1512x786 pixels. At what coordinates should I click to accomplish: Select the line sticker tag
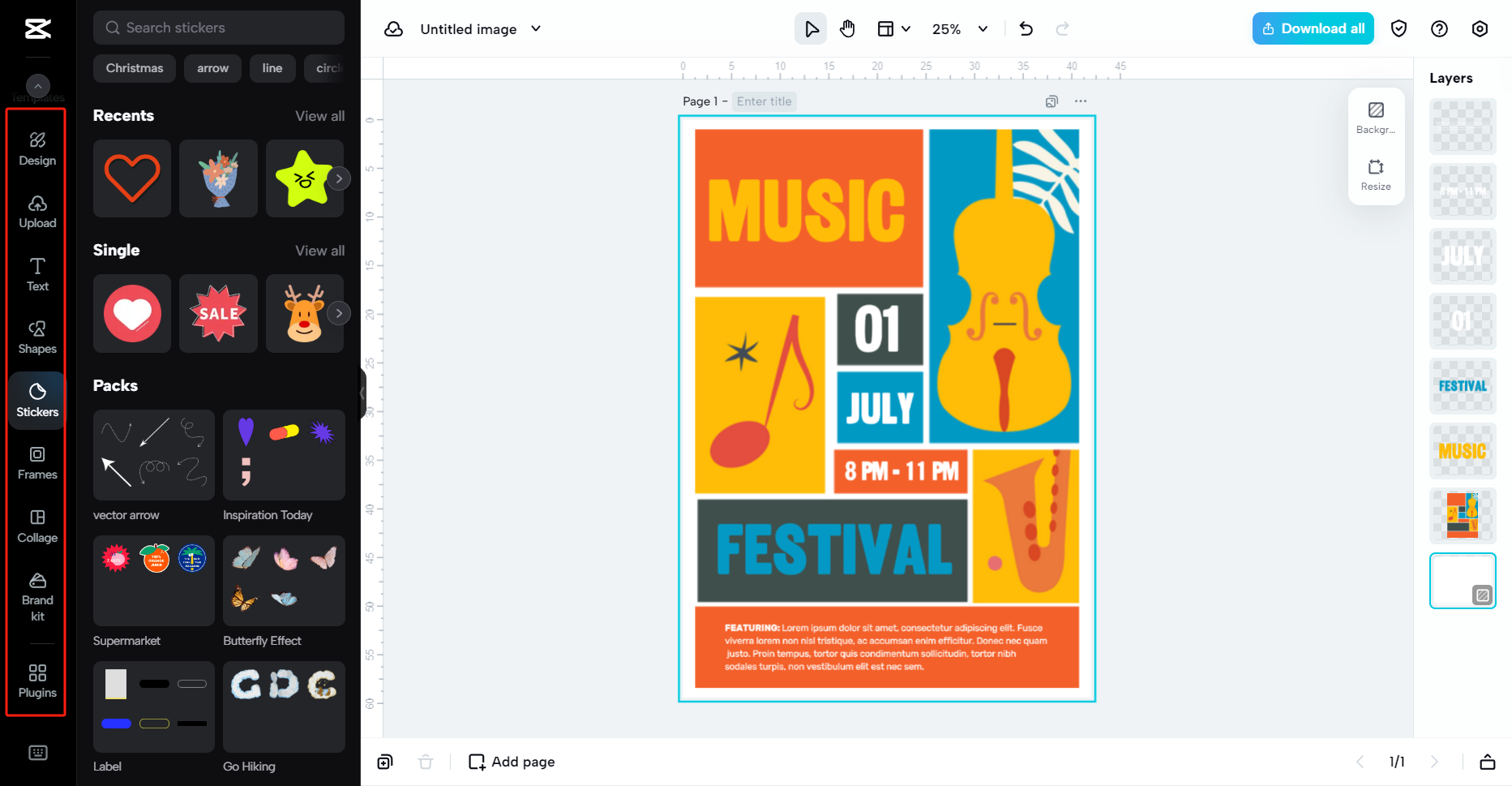point(272,68)
